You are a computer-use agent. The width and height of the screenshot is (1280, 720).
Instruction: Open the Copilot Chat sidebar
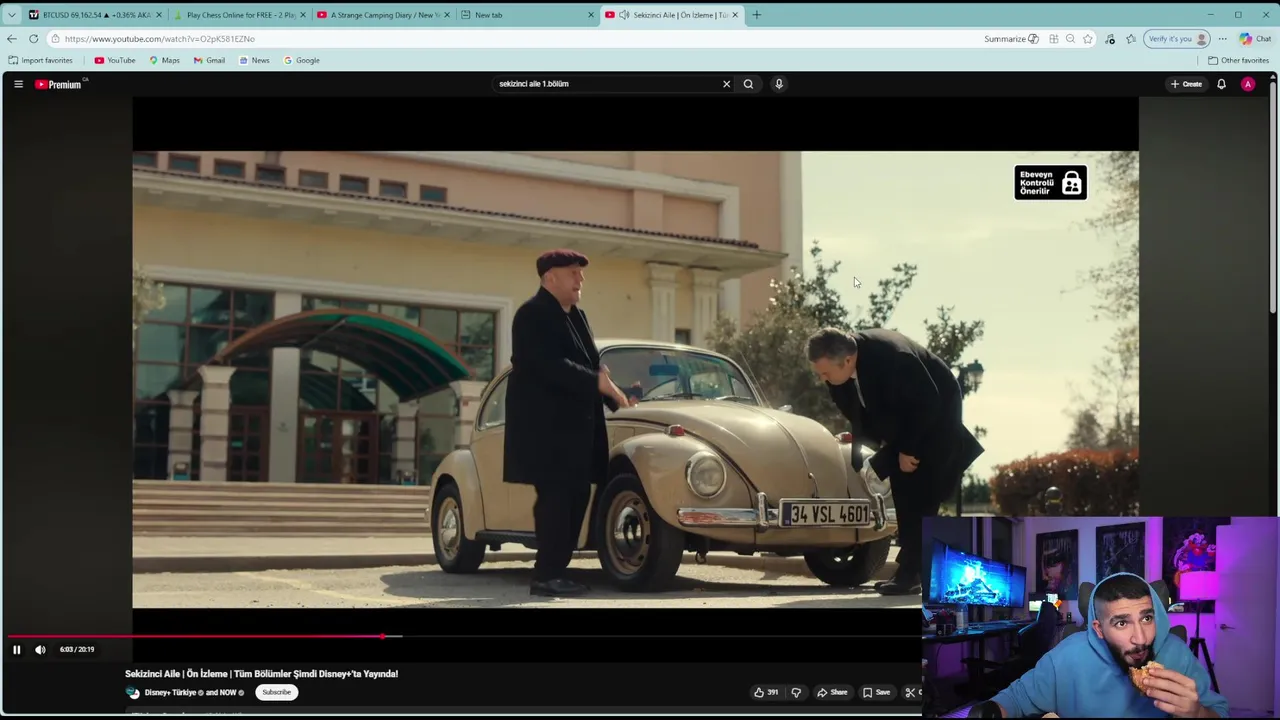[x=1255, y=39]
